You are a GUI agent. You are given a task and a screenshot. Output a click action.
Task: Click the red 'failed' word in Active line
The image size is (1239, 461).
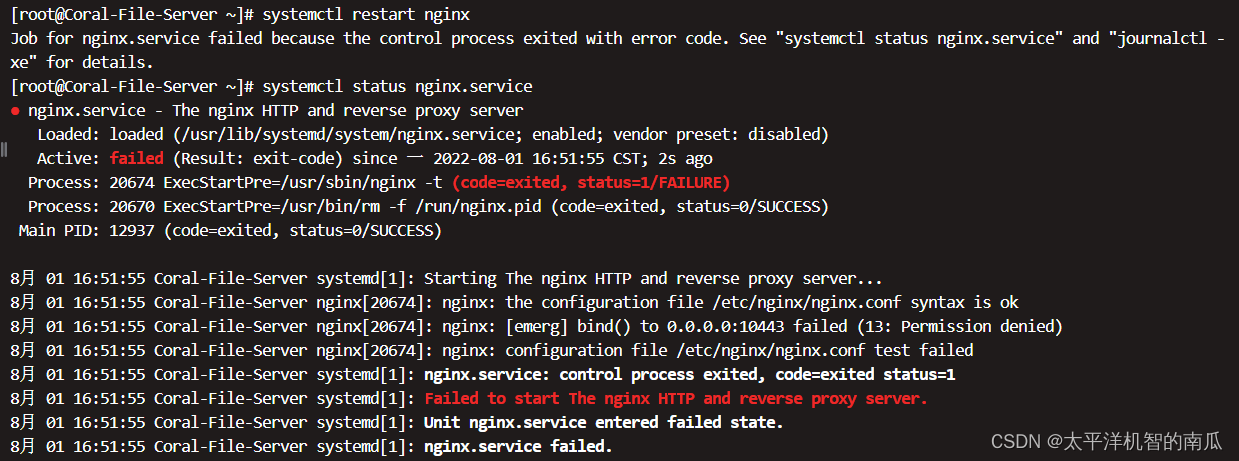[x=137, y=159]
